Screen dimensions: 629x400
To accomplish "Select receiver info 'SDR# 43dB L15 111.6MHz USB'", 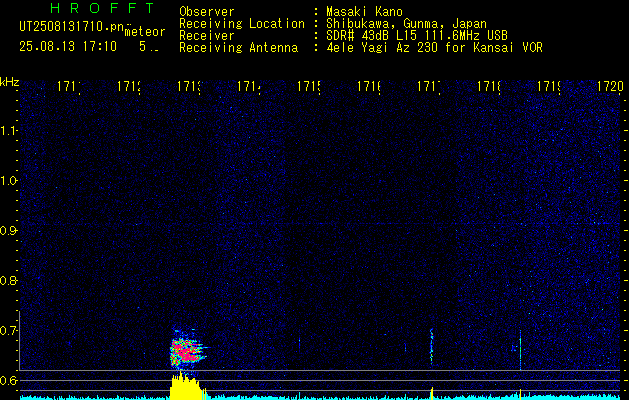I will click(417, 36).
